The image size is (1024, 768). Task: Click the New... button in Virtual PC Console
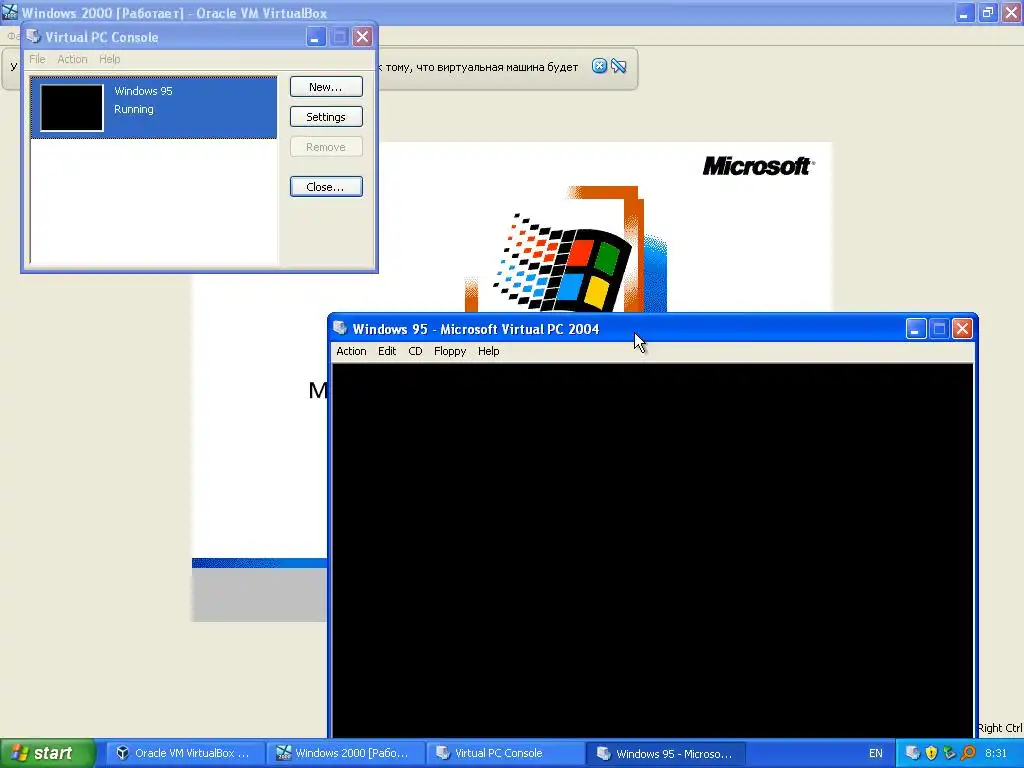(x=326, y=87)
